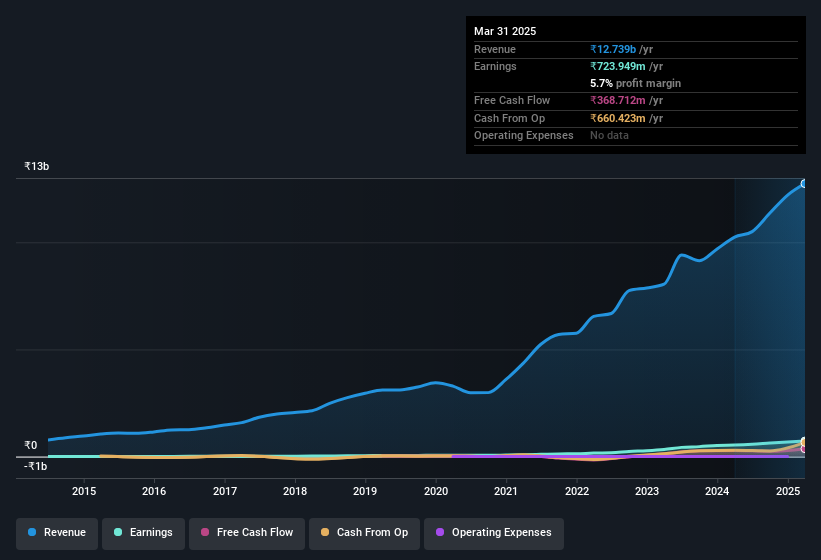821x560 pixels.
Task: Click the ₹0 y-axis label
Action: pyautogui.click(x=31, y=445)
